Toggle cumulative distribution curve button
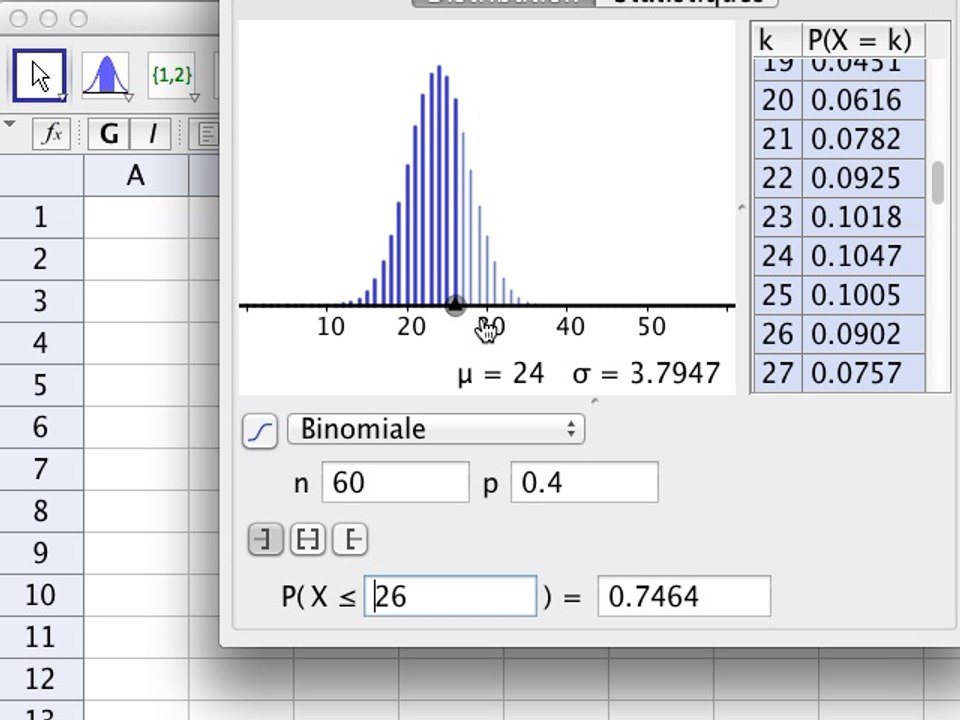960x720 pixels. pyautogui.click(x=260, y=431)
